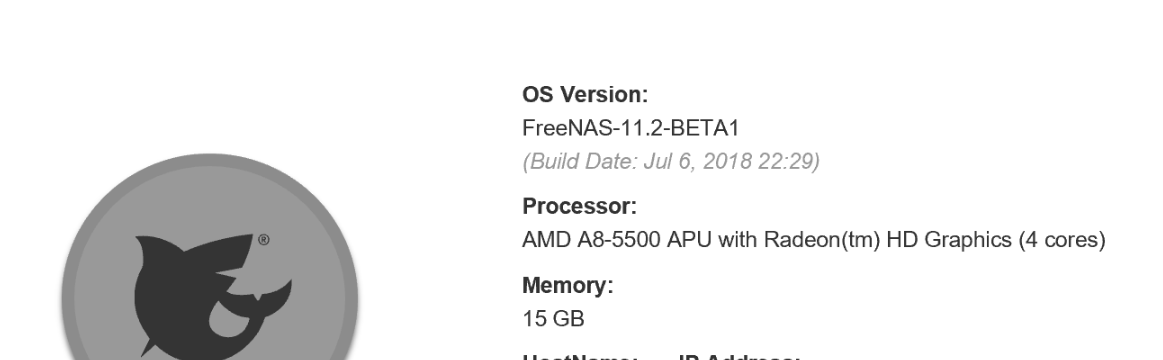The image size is (1163, 360).
Task: Select the Processor heading
Action: click(x=580, y=206)
